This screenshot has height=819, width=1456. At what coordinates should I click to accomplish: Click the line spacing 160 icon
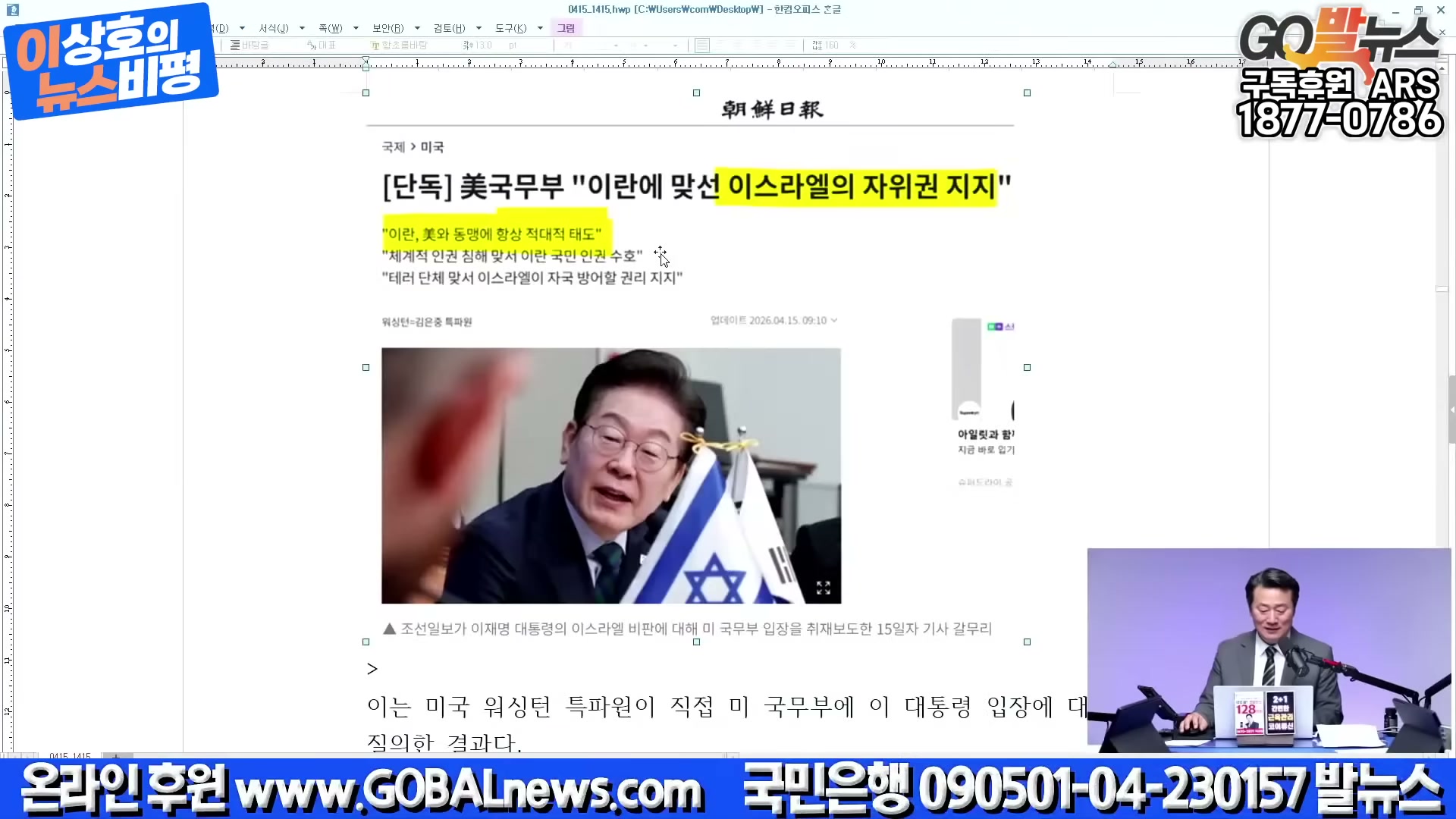click(x=817, y=45)
